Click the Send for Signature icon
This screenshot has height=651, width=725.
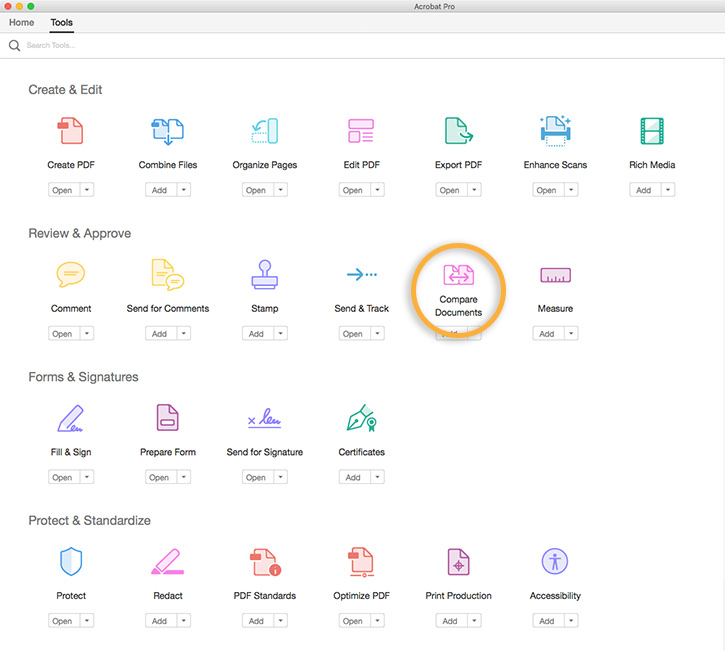click(x=264, y=418)
